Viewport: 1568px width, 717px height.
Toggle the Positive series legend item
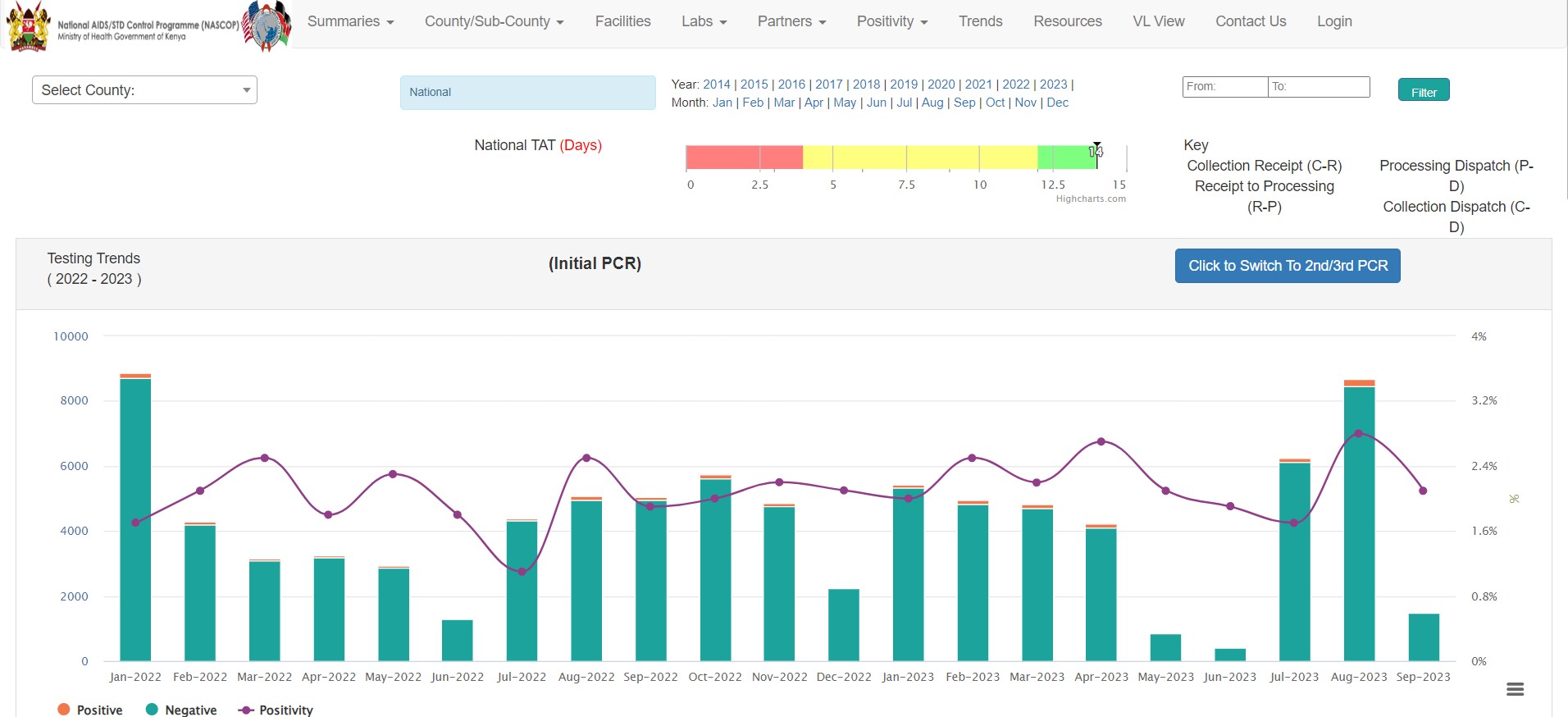[x=90, y=710]
